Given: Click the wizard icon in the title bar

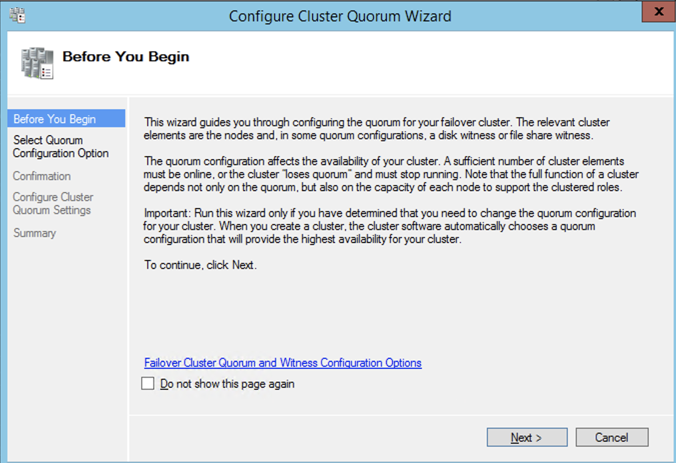Looking at the screenshot, I should (19, 16).
